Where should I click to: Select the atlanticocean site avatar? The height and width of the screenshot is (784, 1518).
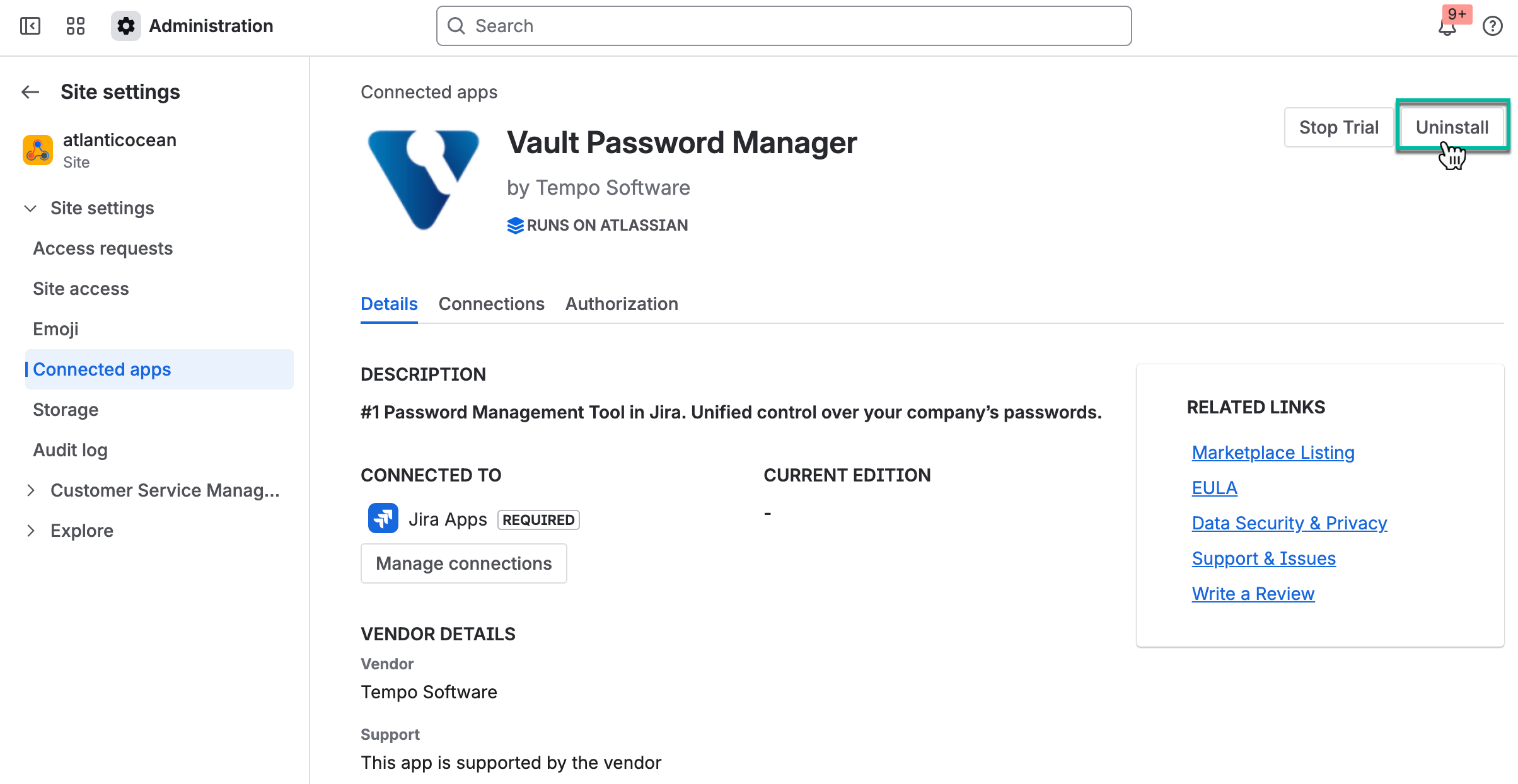pyautogui.click(x=37, y=150)
